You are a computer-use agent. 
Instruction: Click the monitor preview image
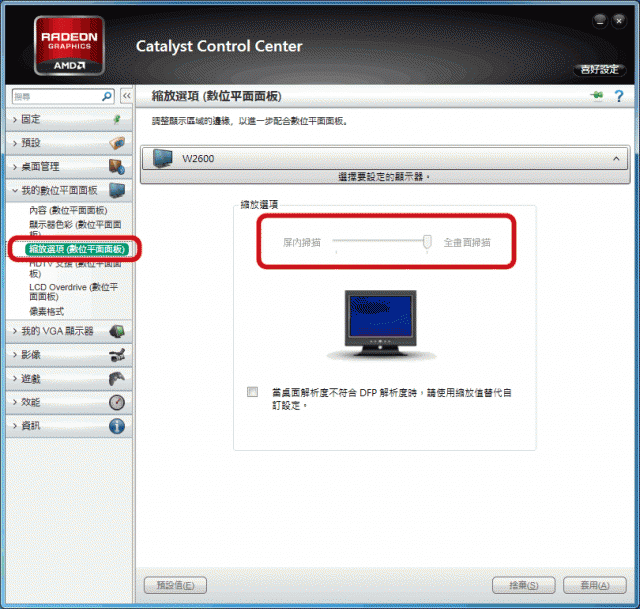[380, 325]
